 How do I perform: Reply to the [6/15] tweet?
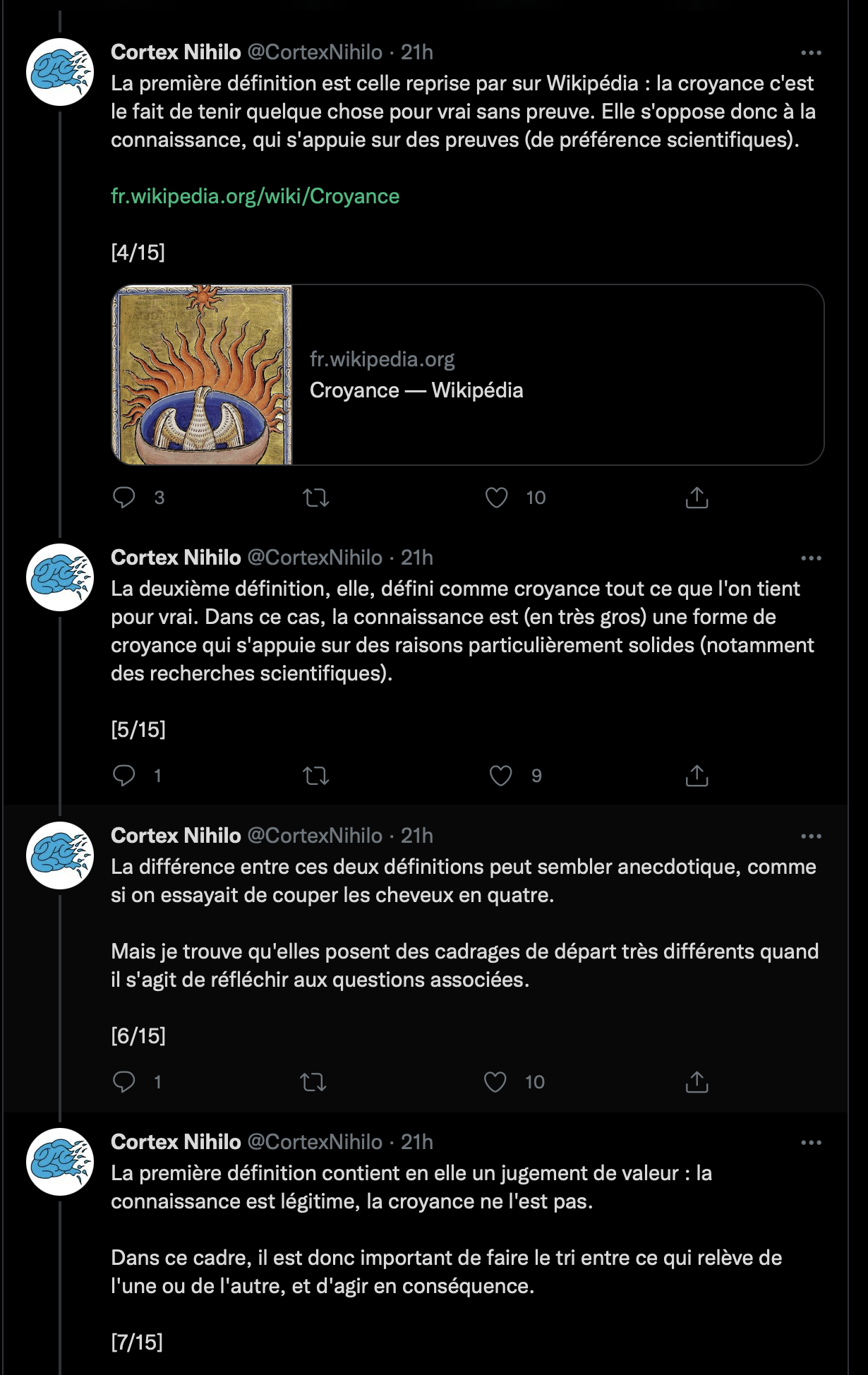tap(124, 1082)
